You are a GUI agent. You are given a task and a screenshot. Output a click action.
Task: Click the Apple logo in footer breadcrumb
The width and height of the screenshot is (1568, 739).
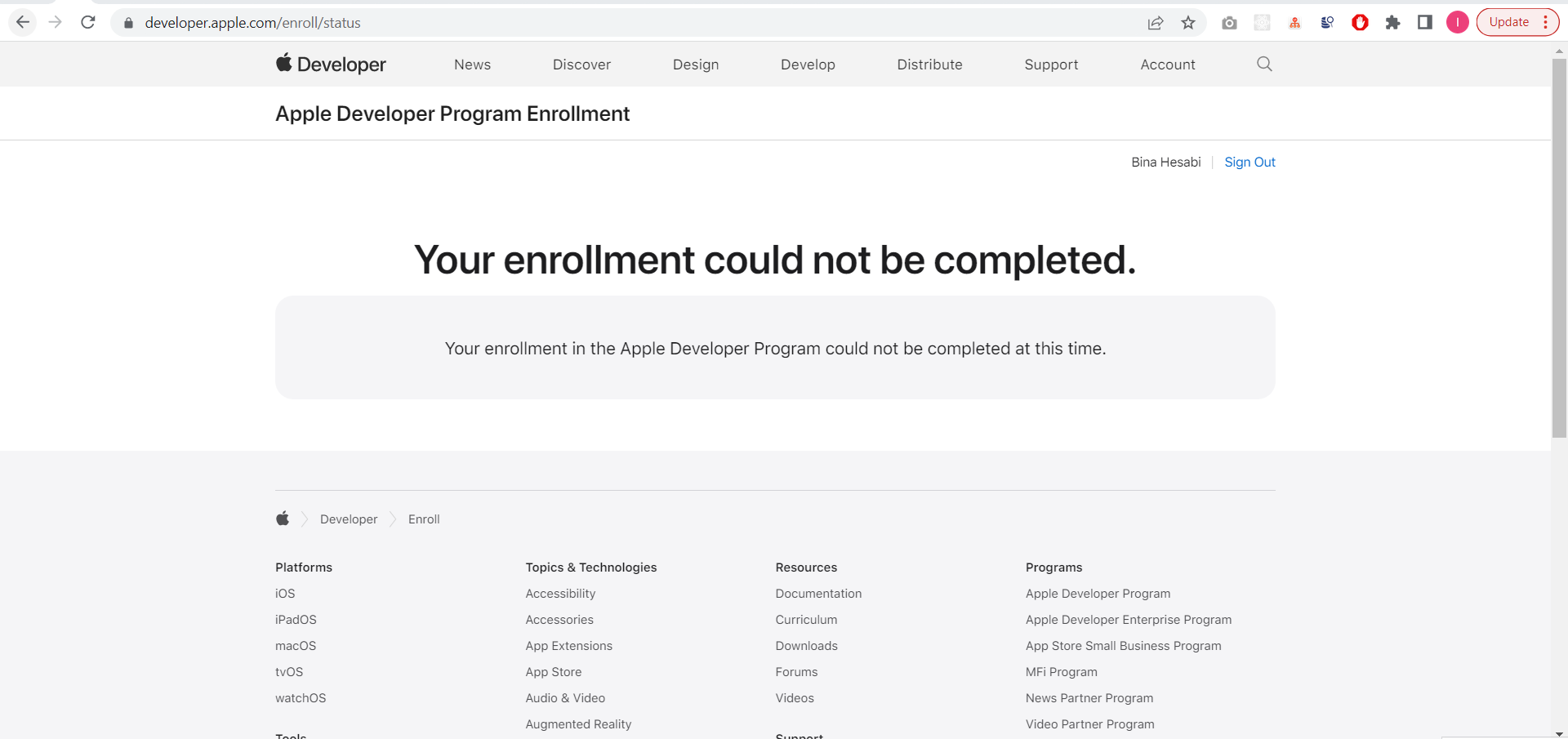[283, 519]
